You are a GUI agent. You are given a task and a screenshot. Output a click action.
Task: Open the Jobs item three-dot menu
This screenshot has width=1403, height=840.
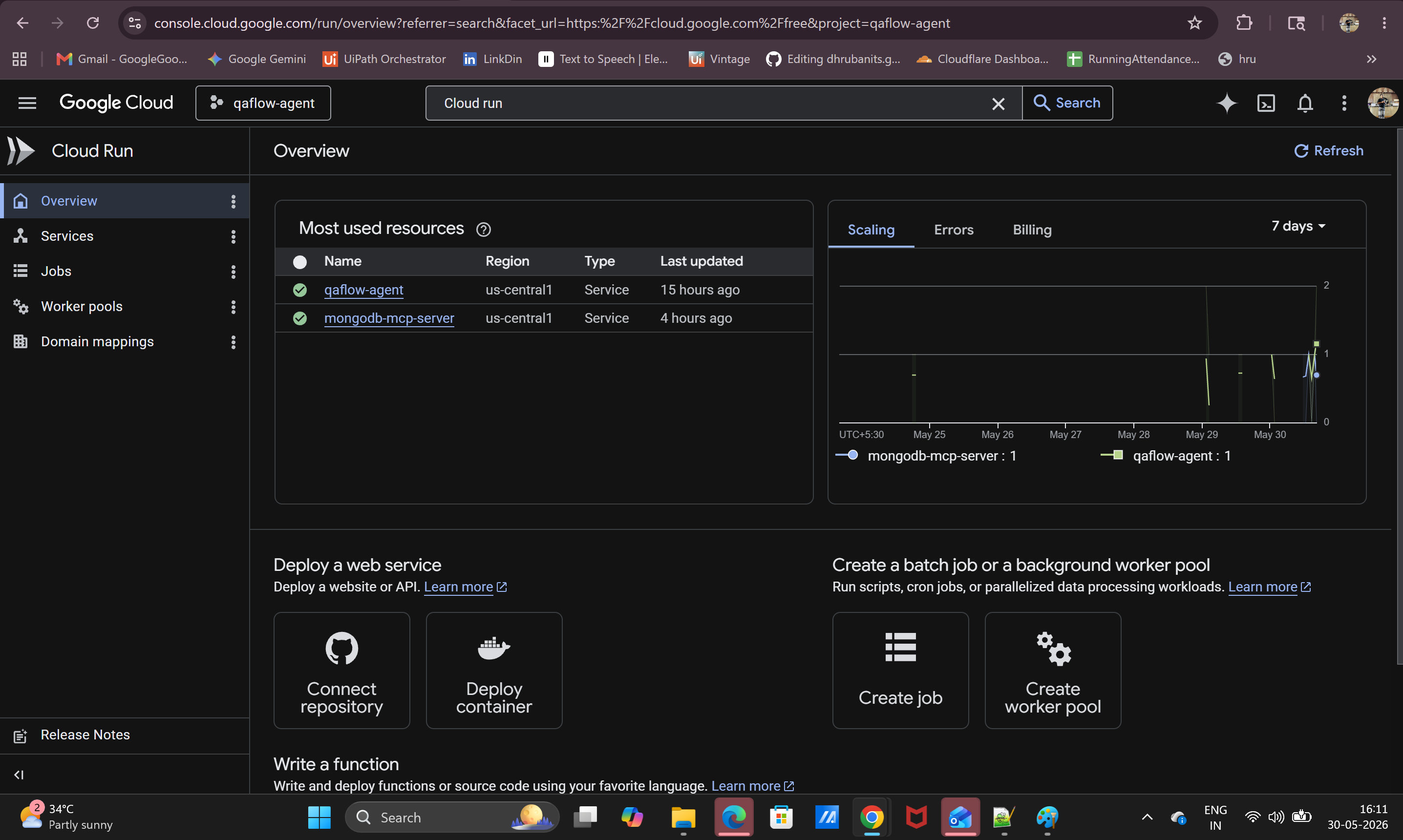(234, 271)
